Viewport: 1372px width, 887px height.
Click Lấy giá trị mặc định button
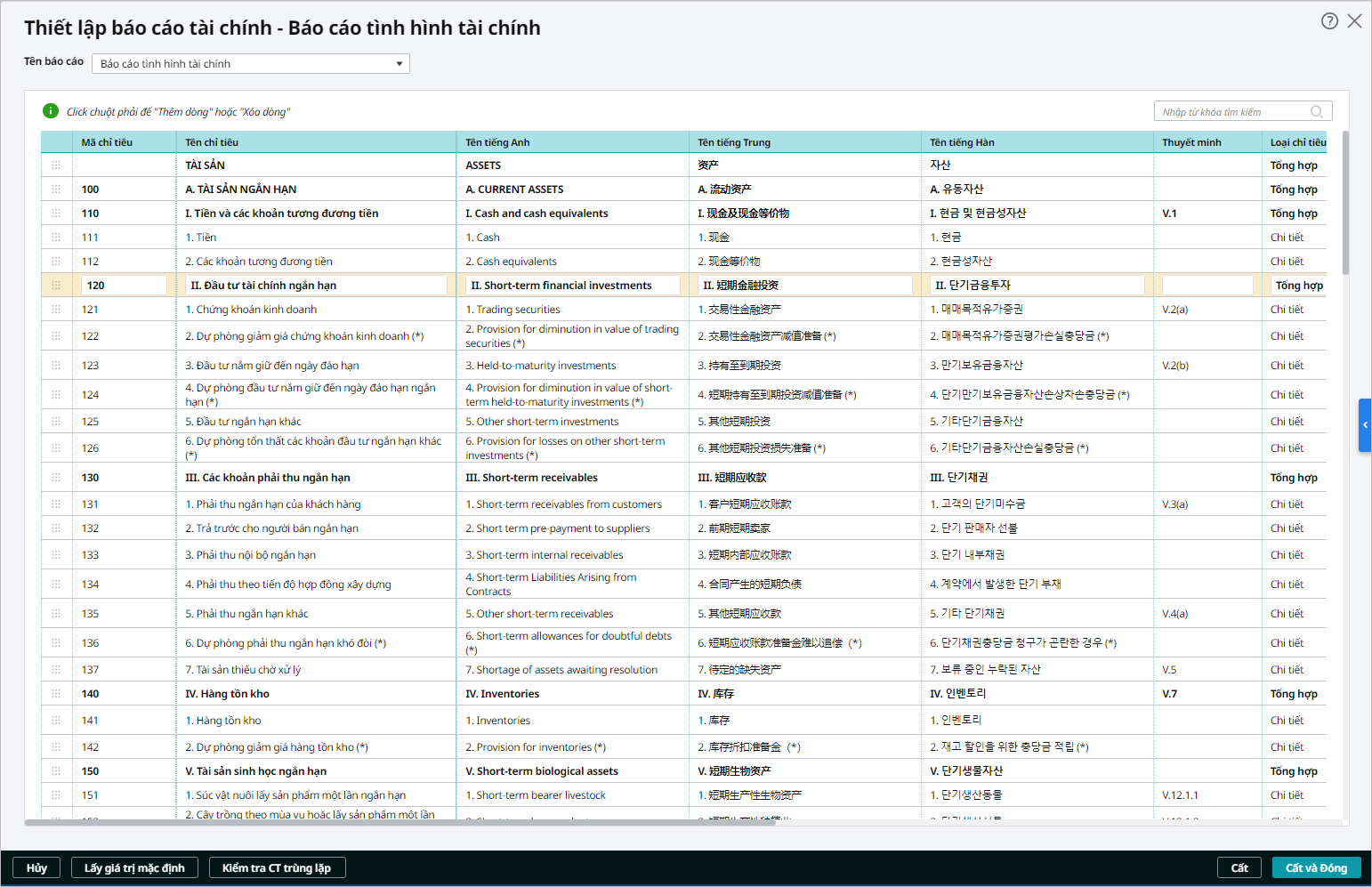134,868
